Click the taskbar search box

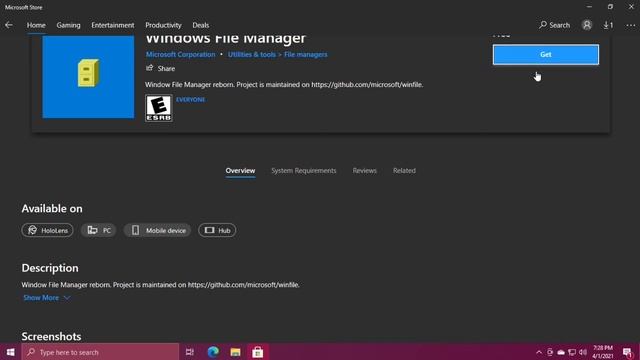tap(100, 352)
